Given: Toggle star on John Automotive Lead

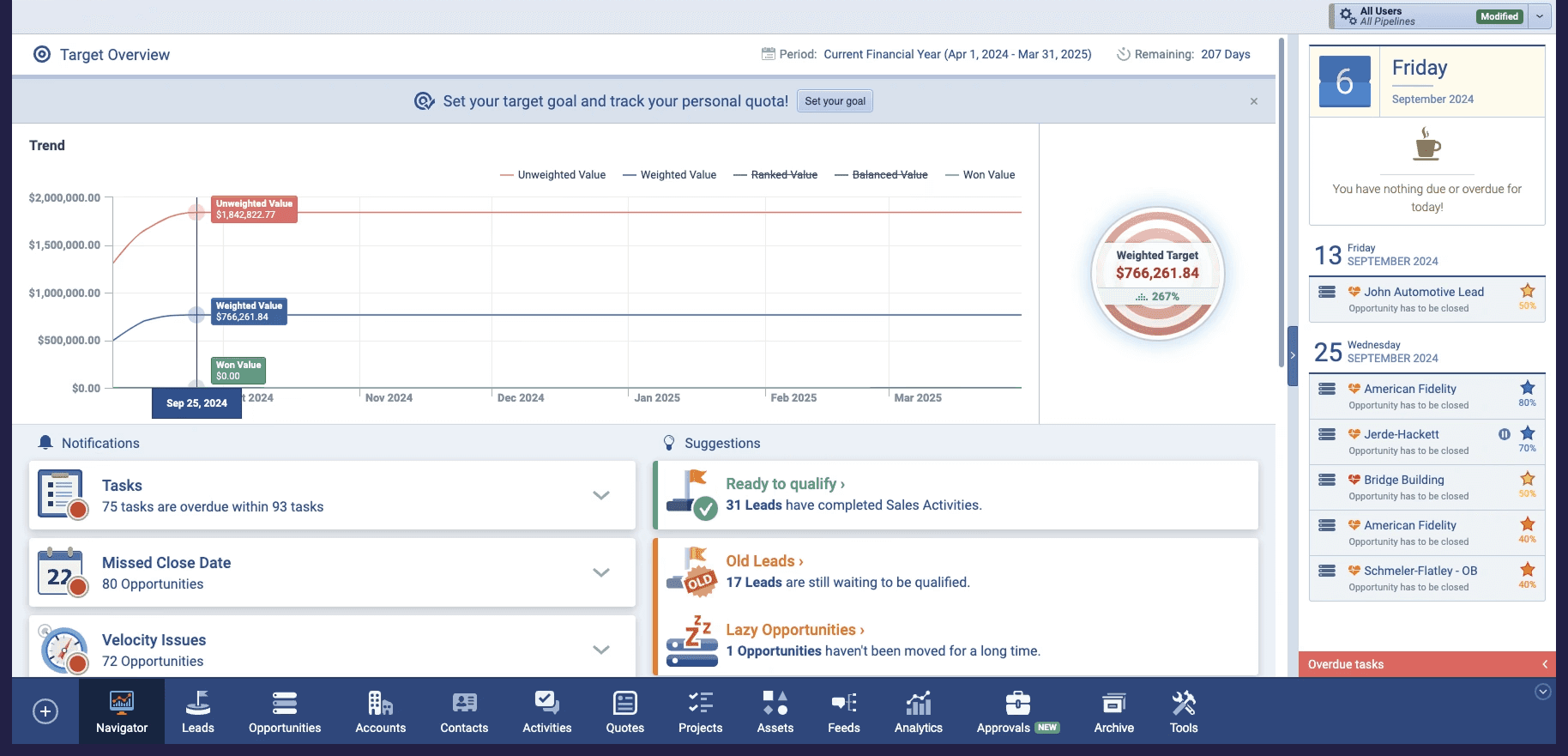Looking at the screenshot, I should tap(1528, 291).
